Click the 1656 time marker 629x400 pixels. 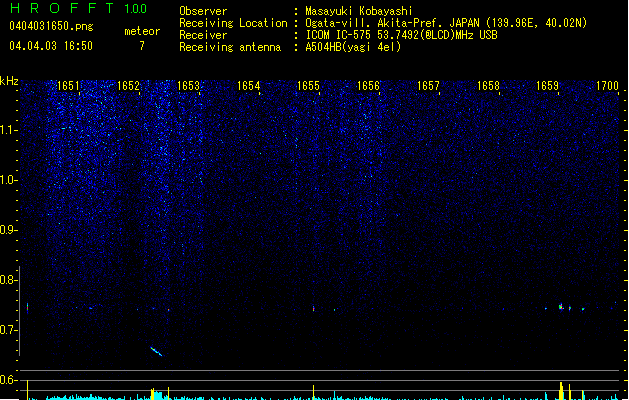click(368, 85)
